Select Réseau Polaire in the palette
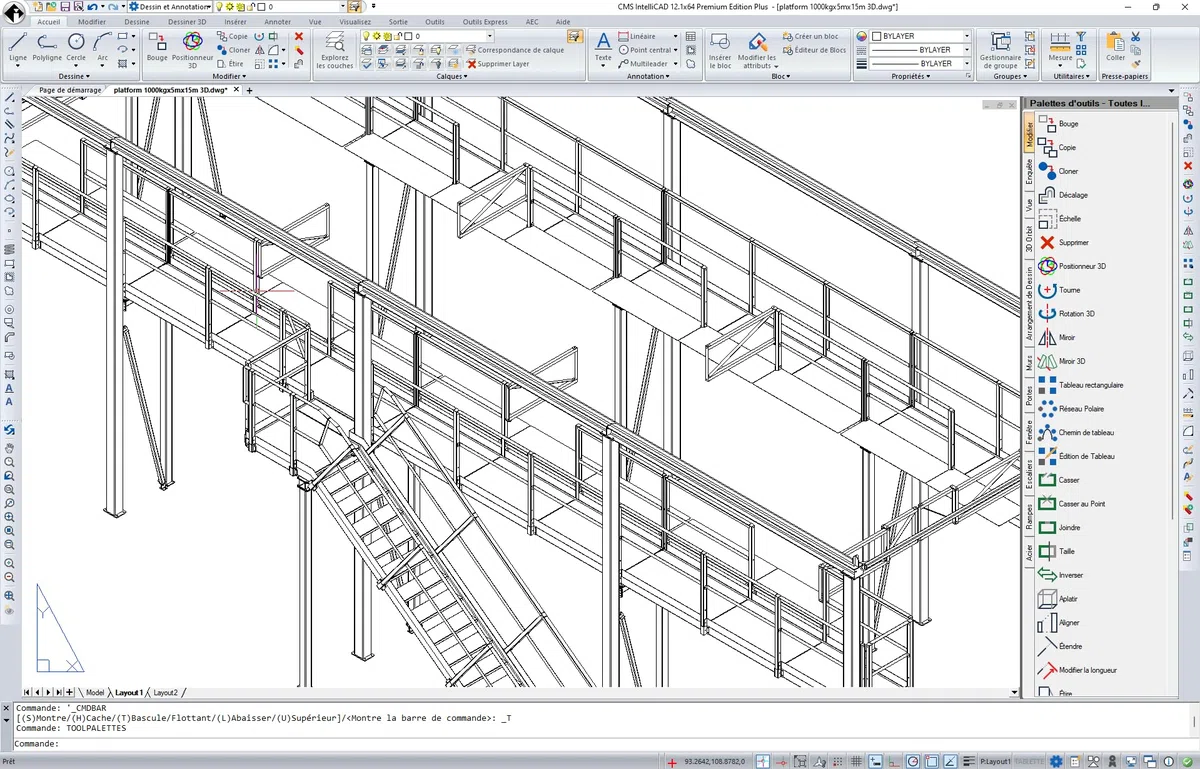 [1071, 409]
